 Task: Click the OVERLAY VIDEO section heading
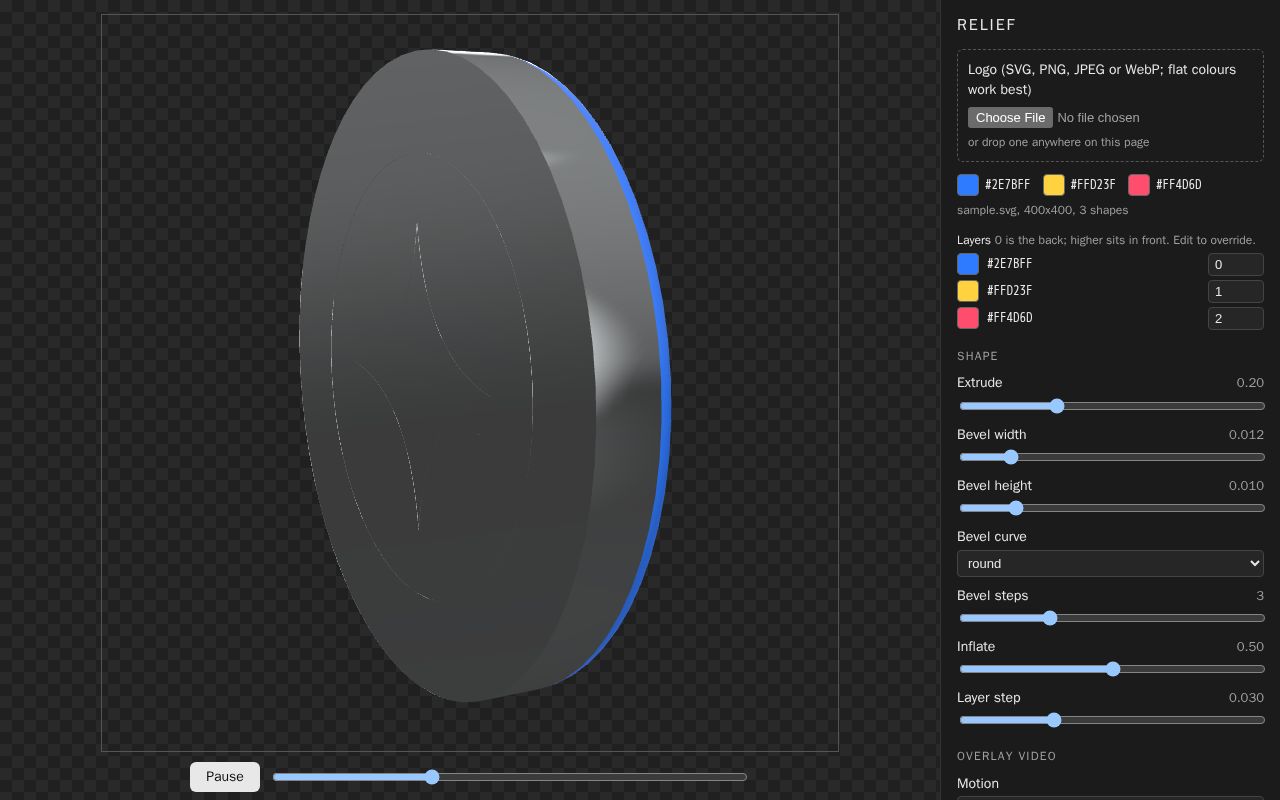tap(1006, 757)
